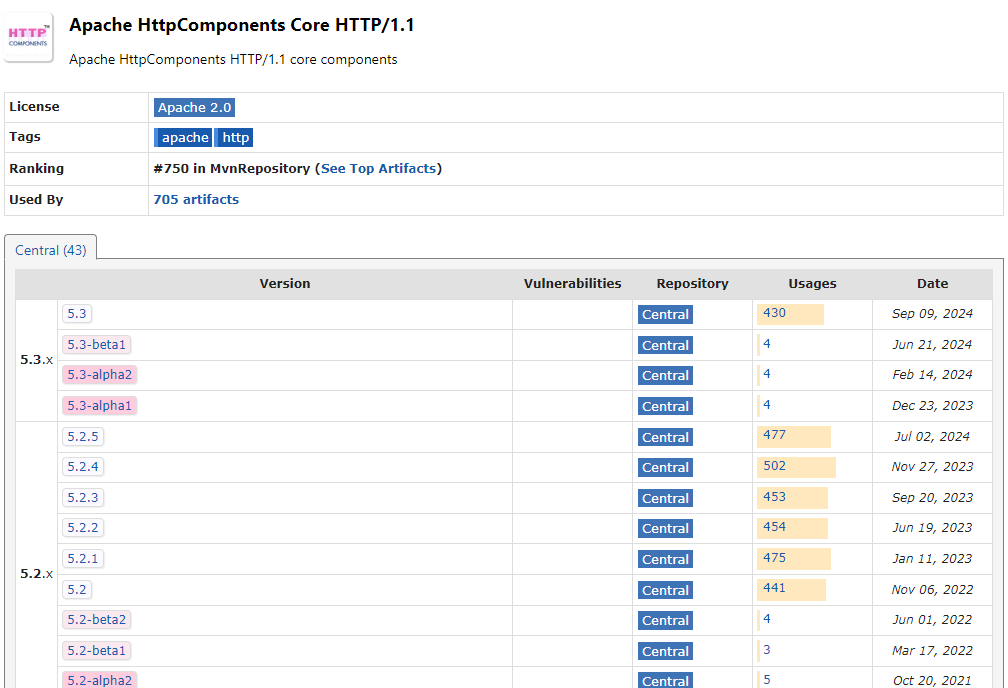
Task: Open version 5.3-alpha2
Action: pyautogui.click(x=100, y=375)
